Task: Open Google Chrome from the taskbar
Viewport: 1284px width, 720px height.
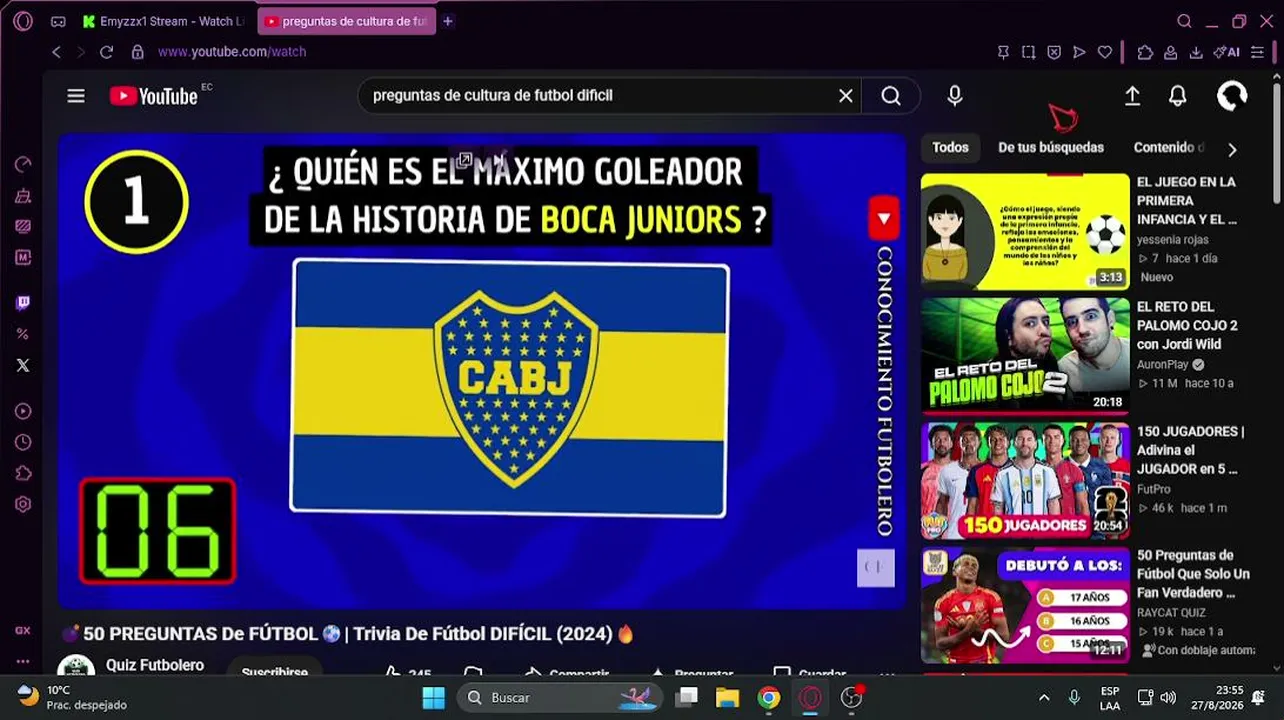Action: coord(769,697)
